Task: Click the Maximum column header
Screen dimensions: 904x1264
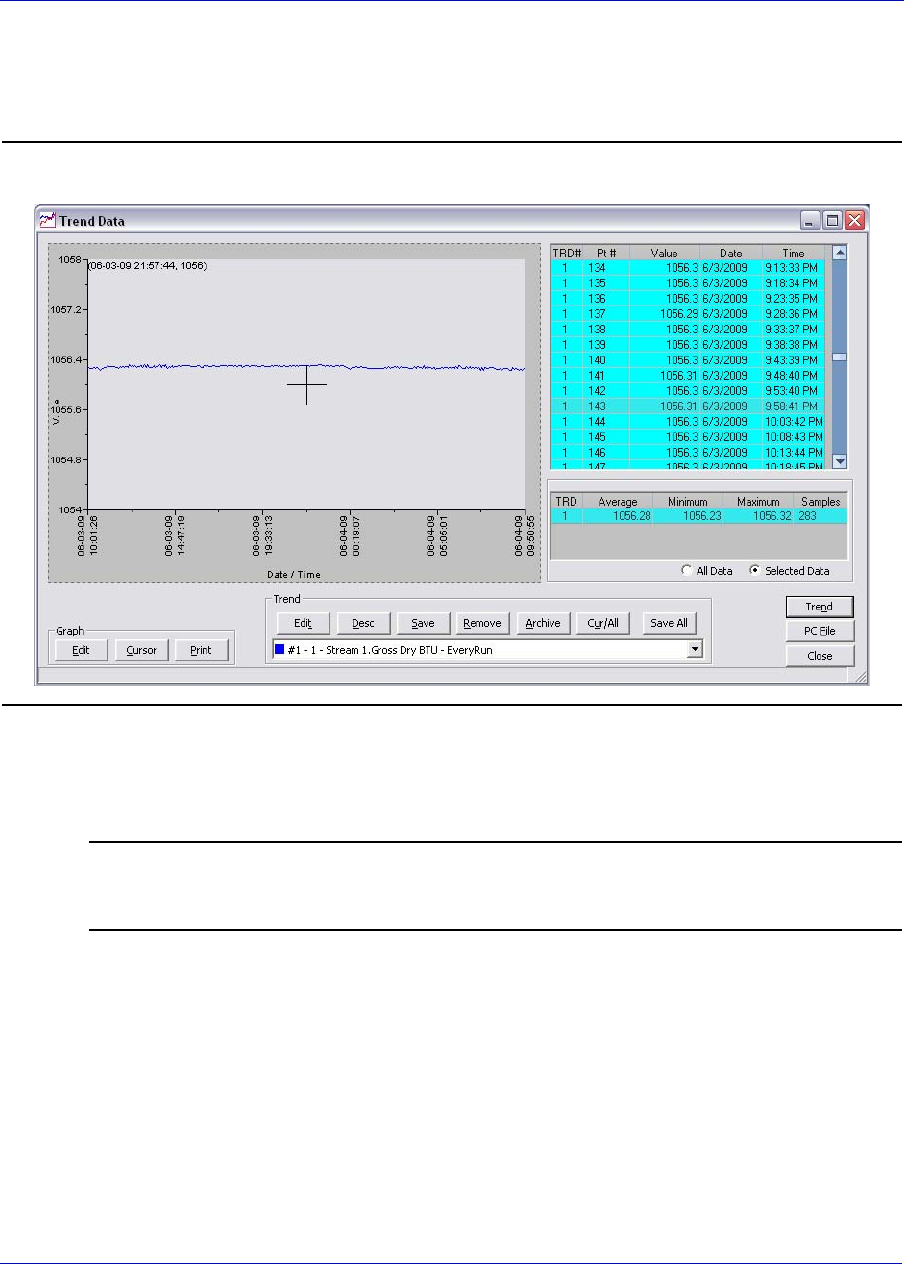Action: point(758,501)
